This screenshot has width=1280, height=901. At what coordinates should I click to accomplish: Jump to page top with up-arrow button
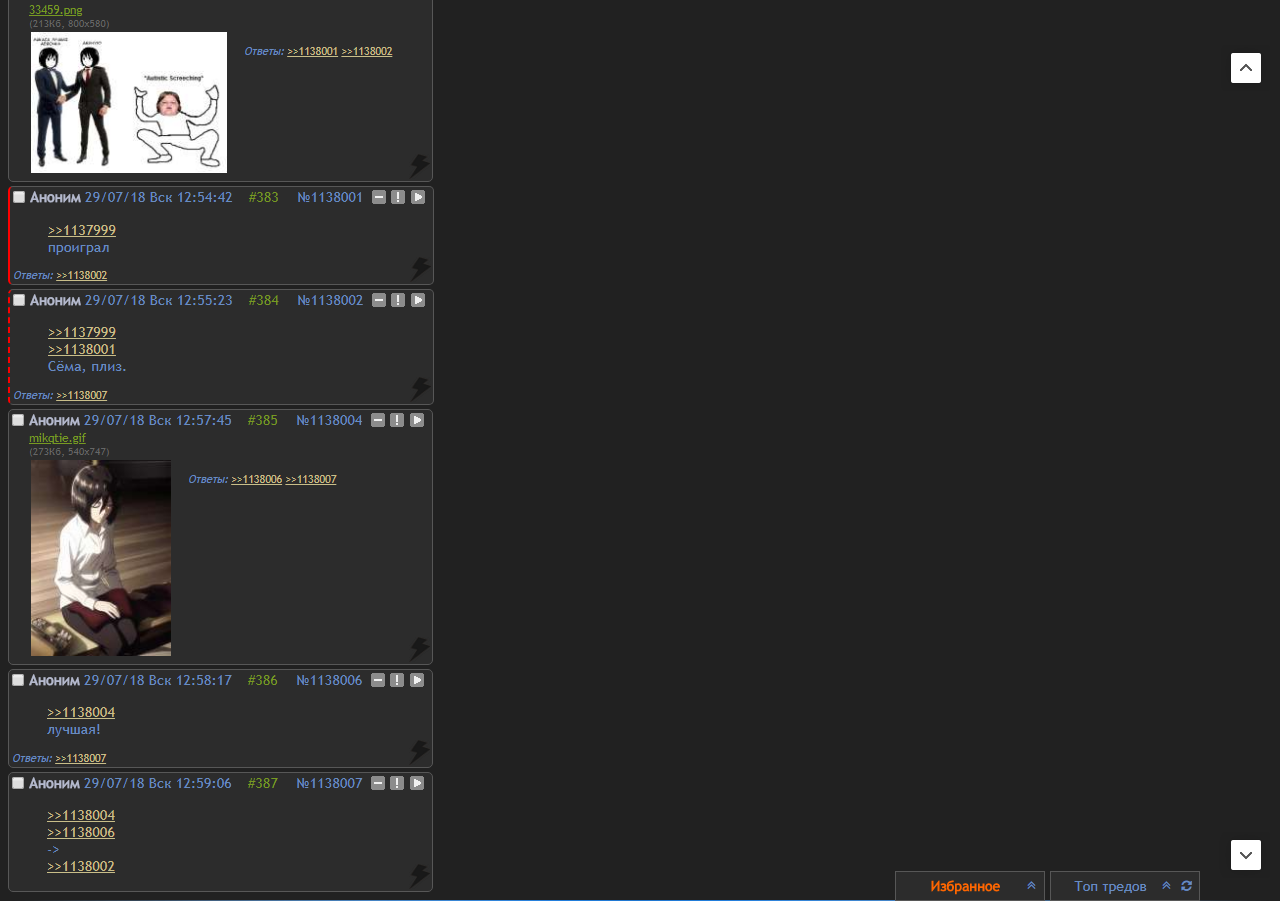tap(1246, 68)
